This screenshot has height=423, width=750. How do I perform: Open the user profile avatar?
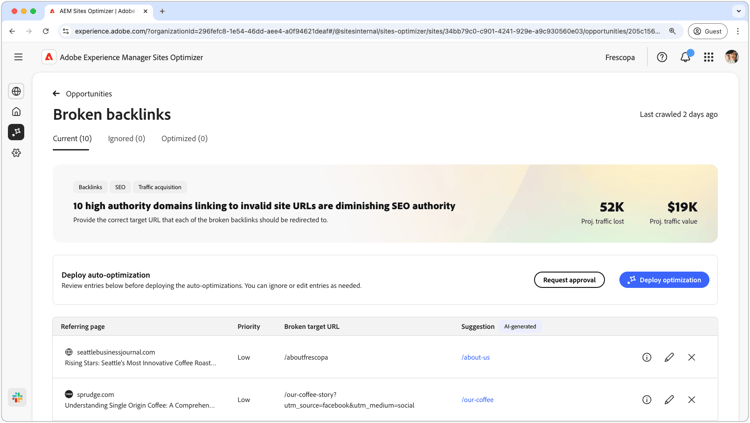731,57
